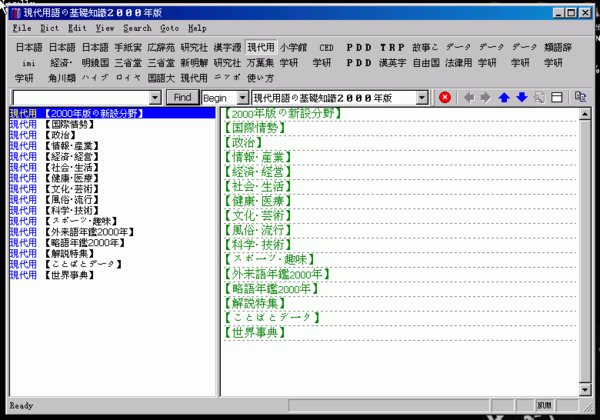Open the View menu
The height and width of the screenshot is (420, 600).
(104, 28)
